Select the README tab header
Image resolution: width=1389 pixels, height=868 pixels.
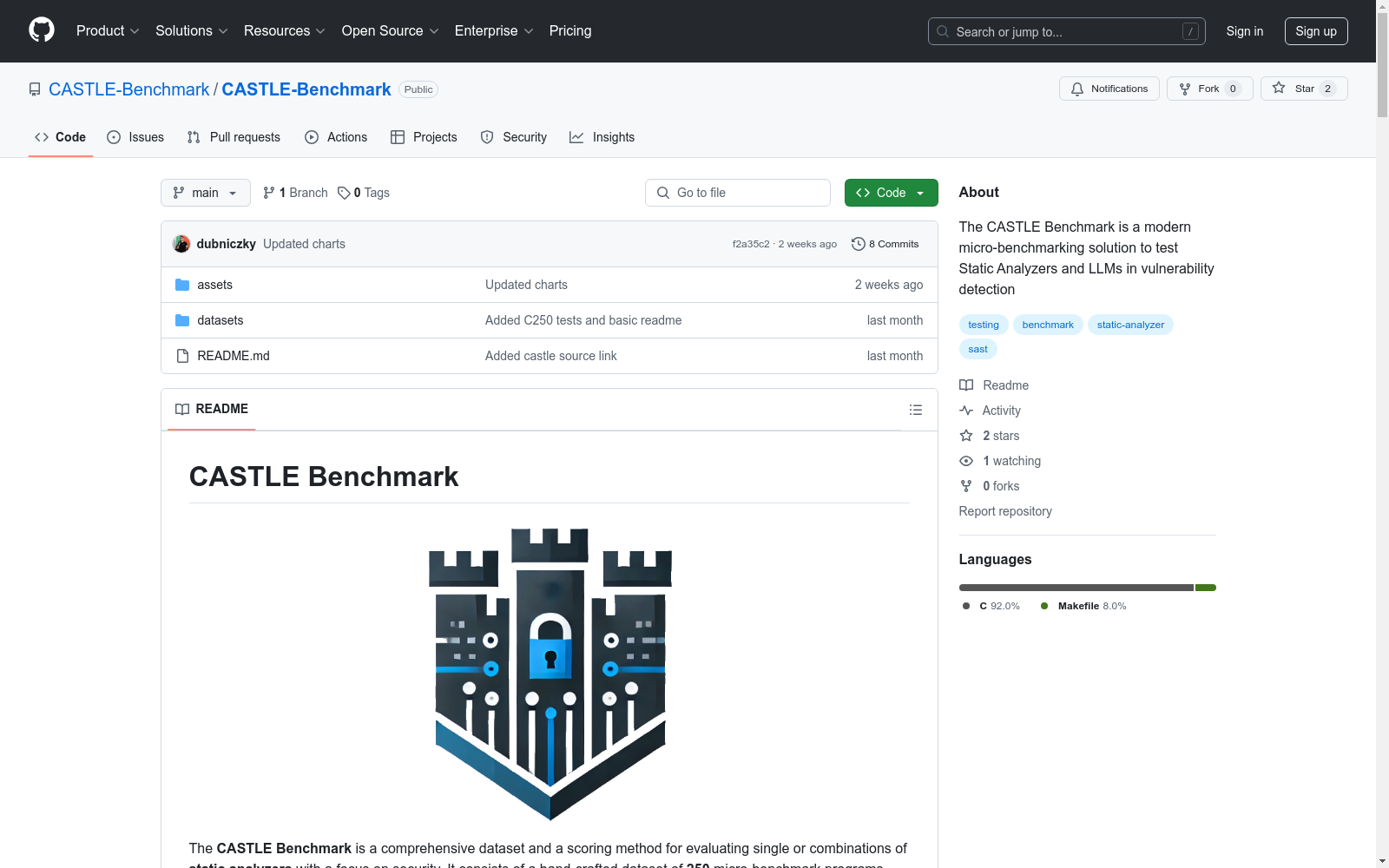point(212,409)
